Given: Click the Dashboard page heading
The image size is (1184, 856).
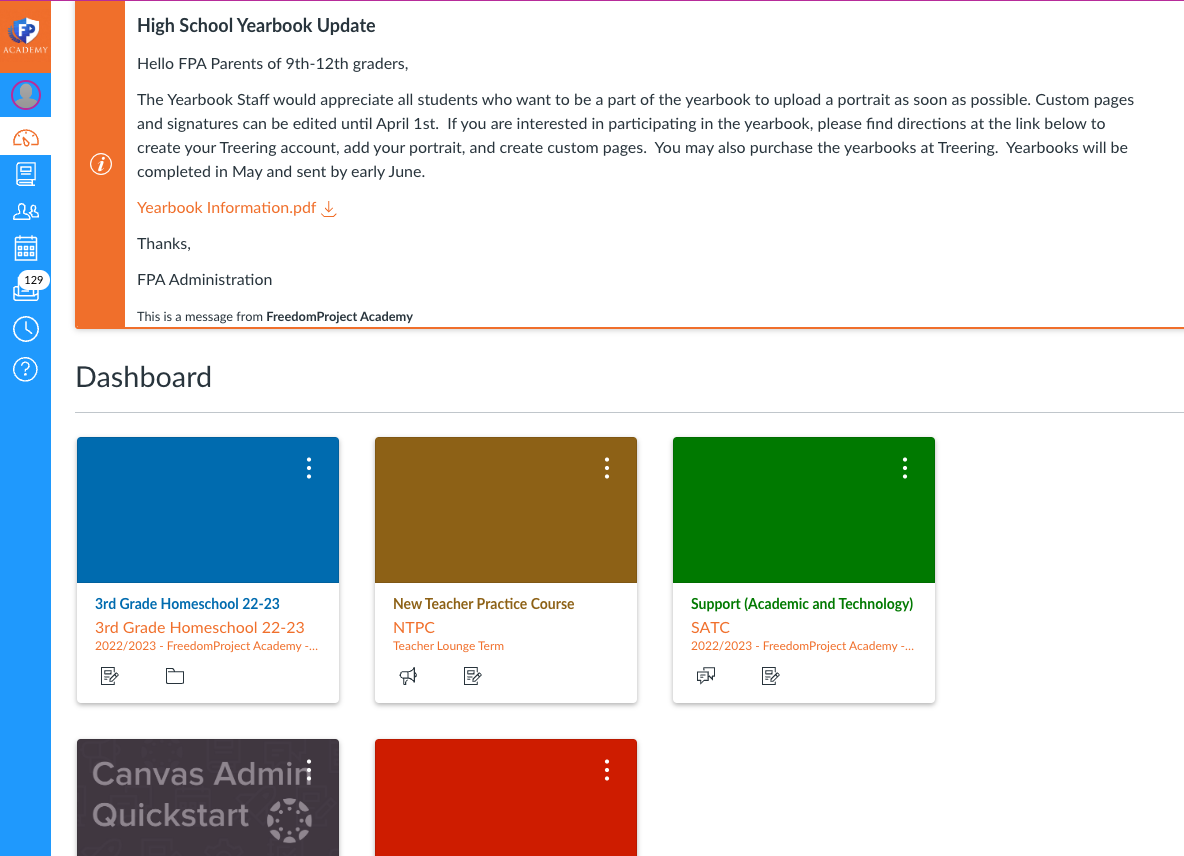Looking at the screenshot, I should pos(143,377).
